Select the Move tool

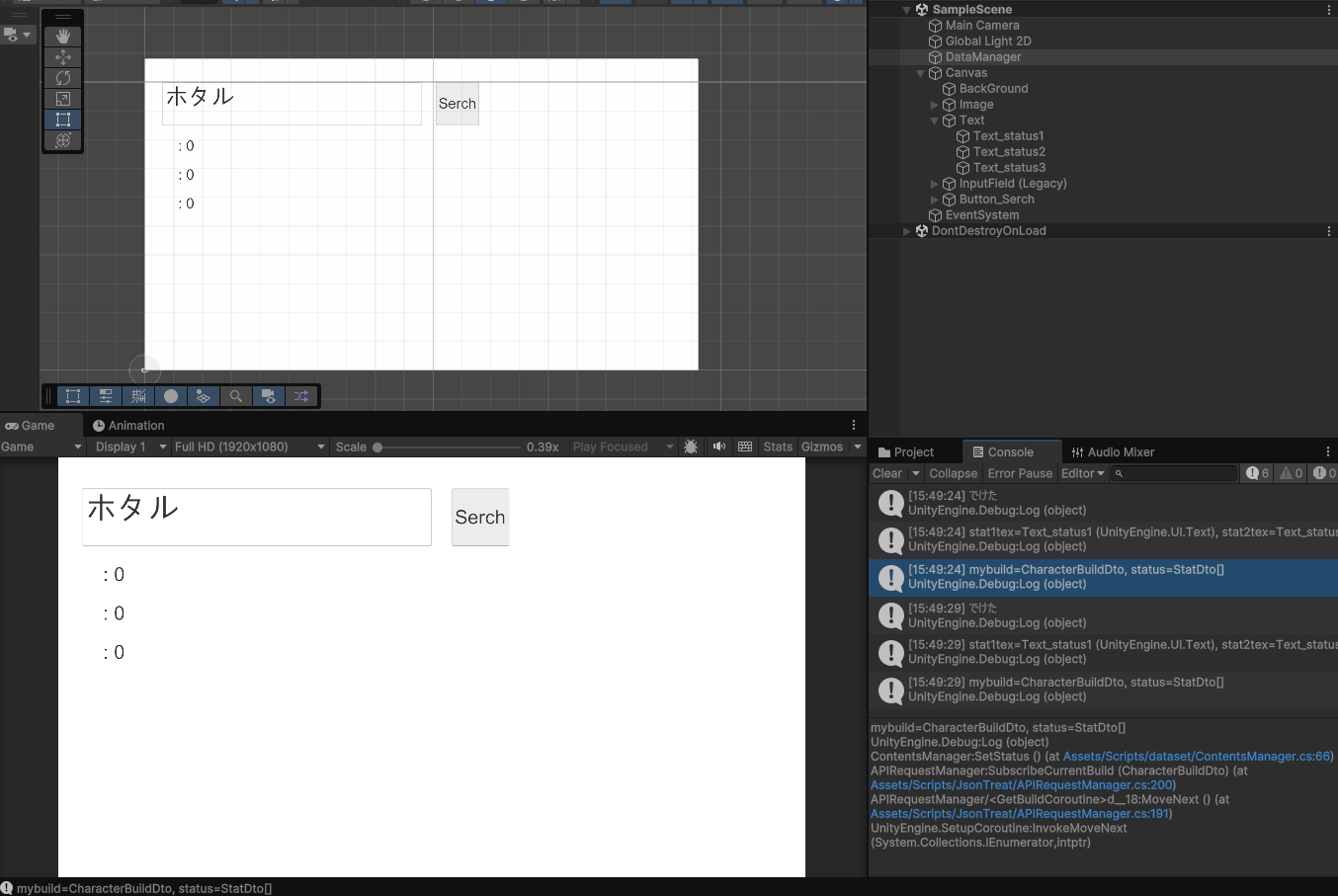(63, 57)
